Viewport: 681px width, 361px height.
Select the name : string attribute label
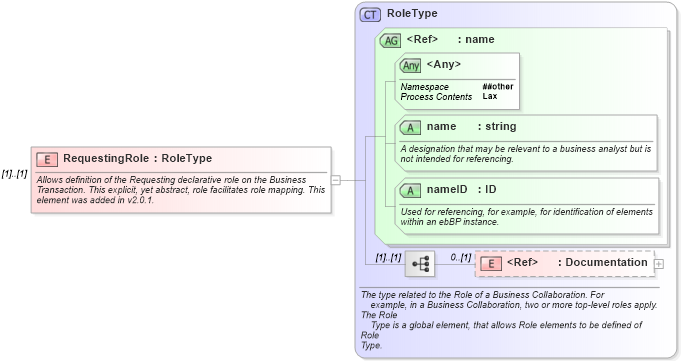pos(471,126)
